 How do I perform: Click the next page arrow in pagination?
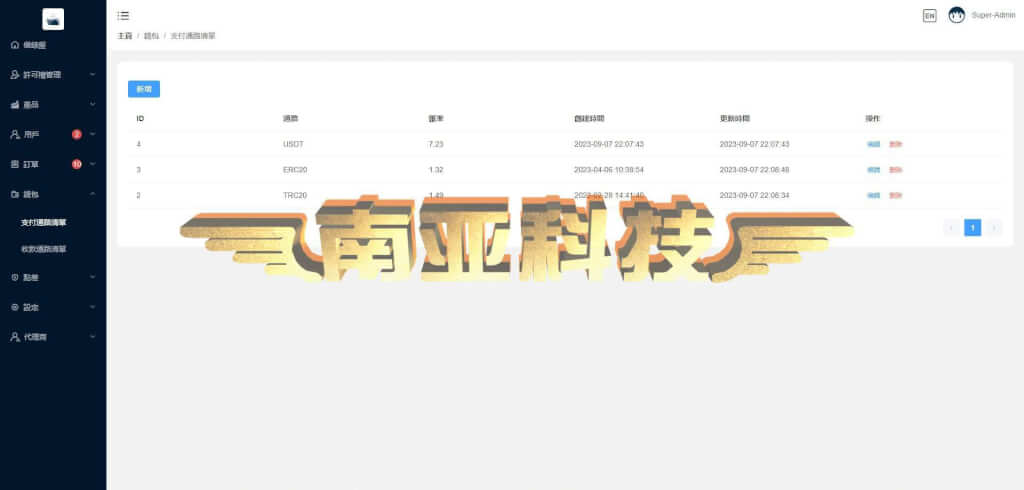pos(994,227)
